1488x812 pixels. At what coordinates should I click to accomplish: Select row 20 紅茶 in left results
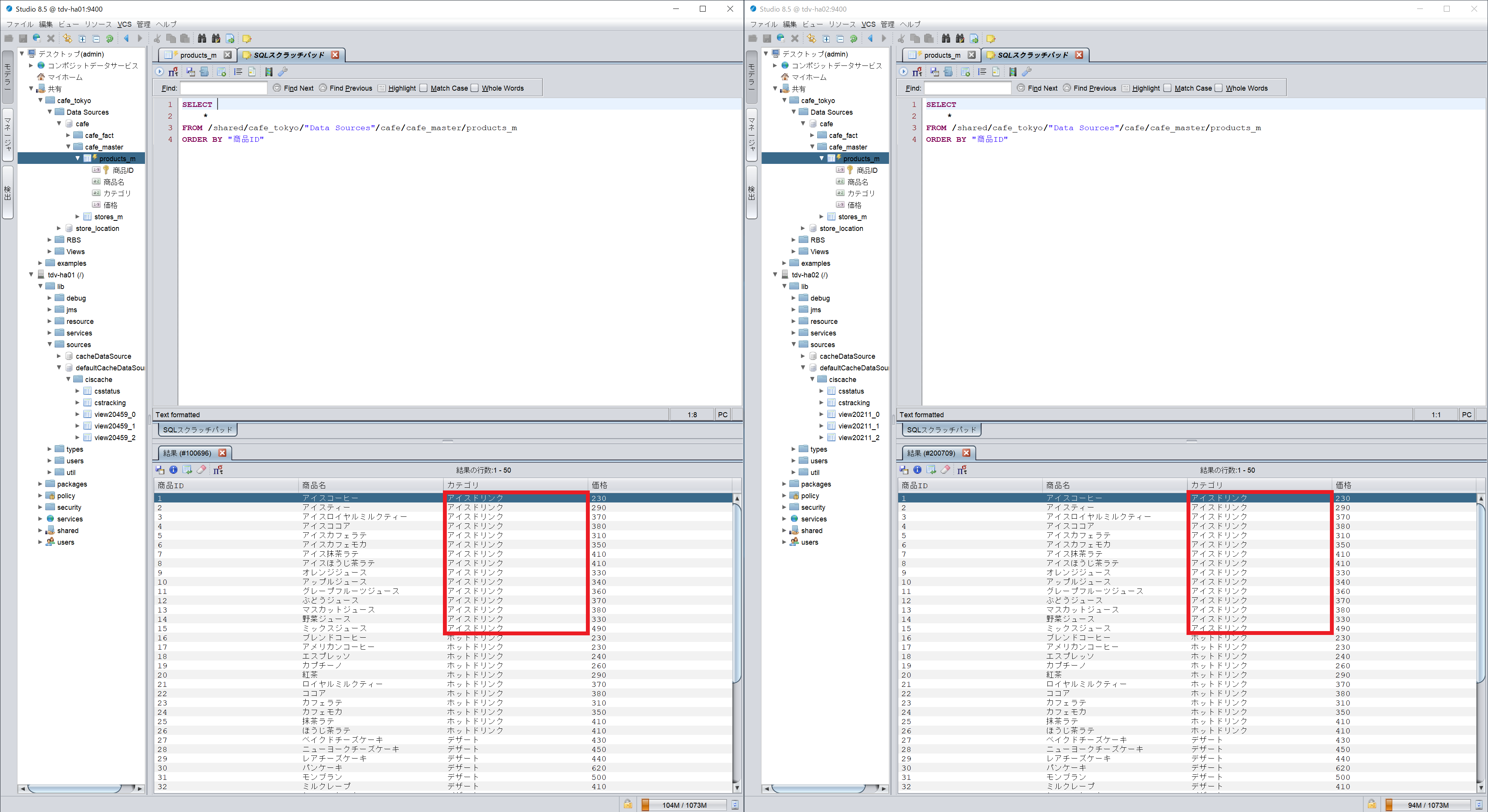pyautogui.click(x=443, y=674)
